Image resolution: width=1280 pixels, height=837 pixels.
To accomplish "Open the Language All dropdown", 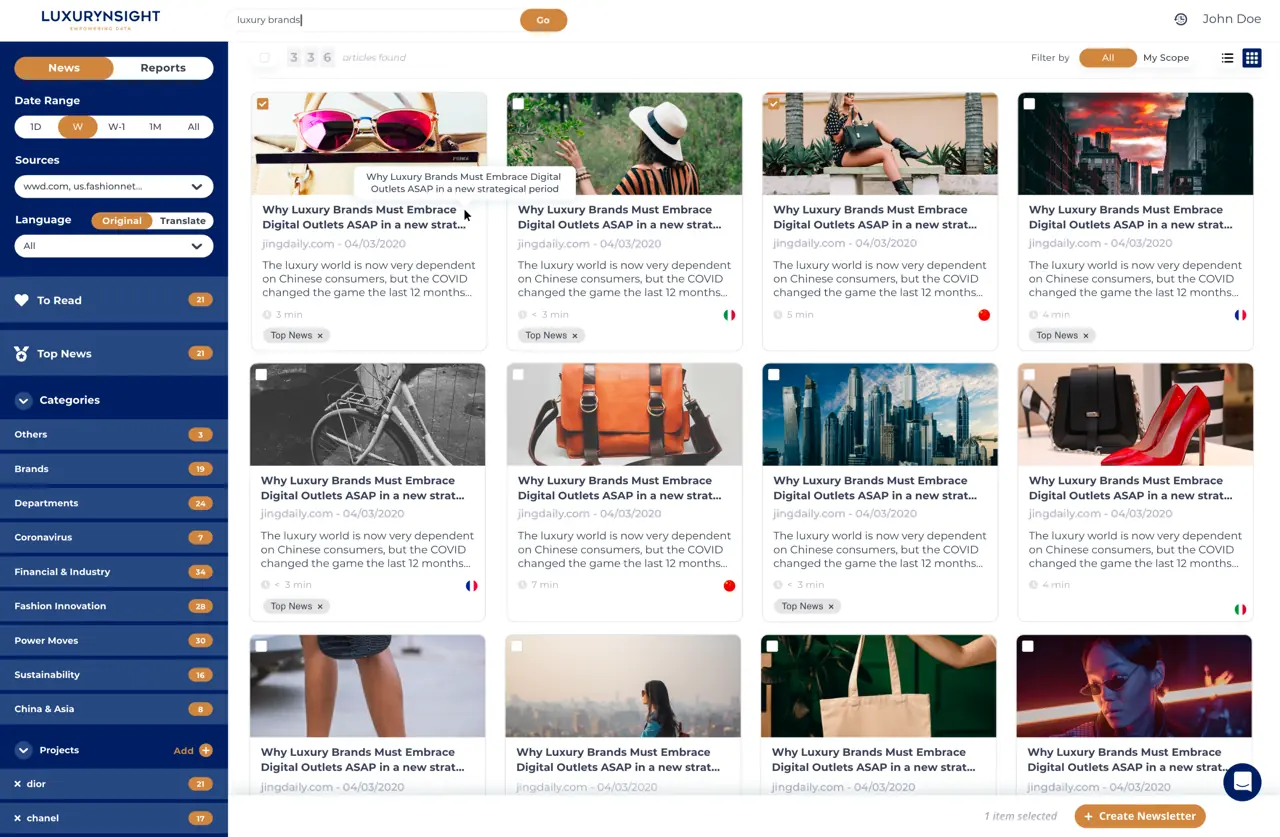I will click(x=113, y=246).
